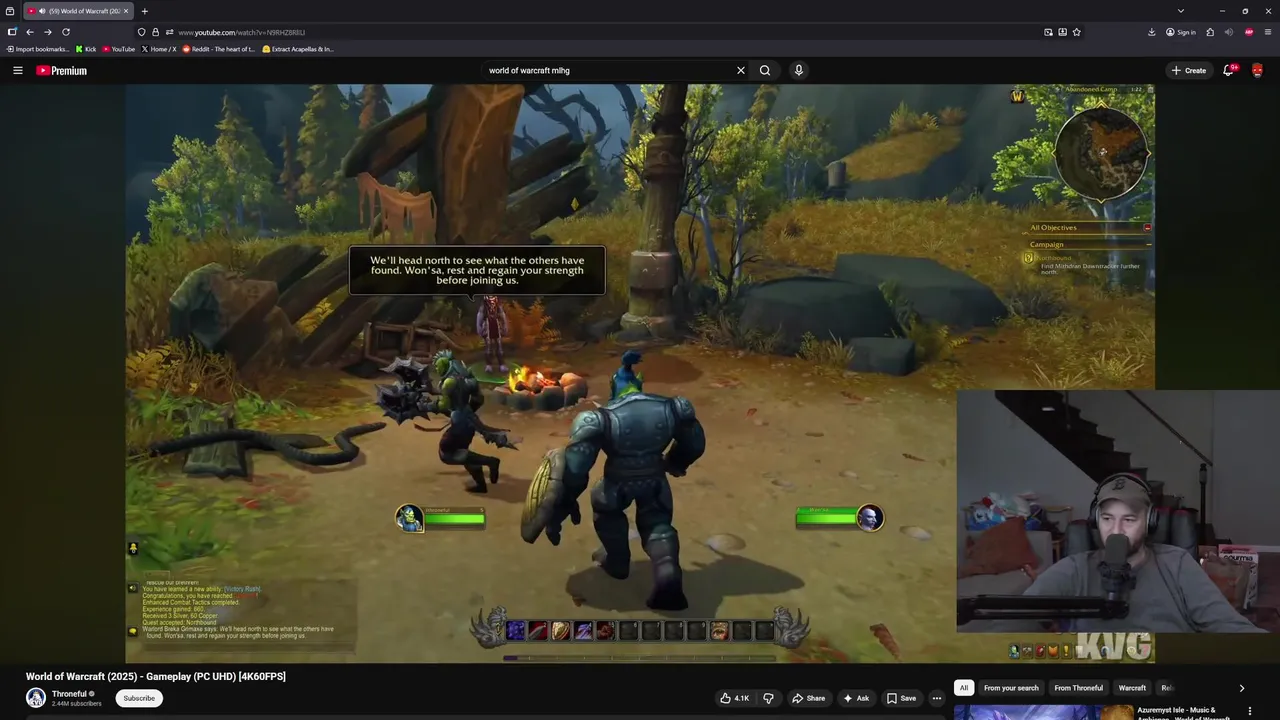Viewport: 1280px width, 720px height.
Task: Like the video with 4.1K thumbs up
Action: coord(734,698)
